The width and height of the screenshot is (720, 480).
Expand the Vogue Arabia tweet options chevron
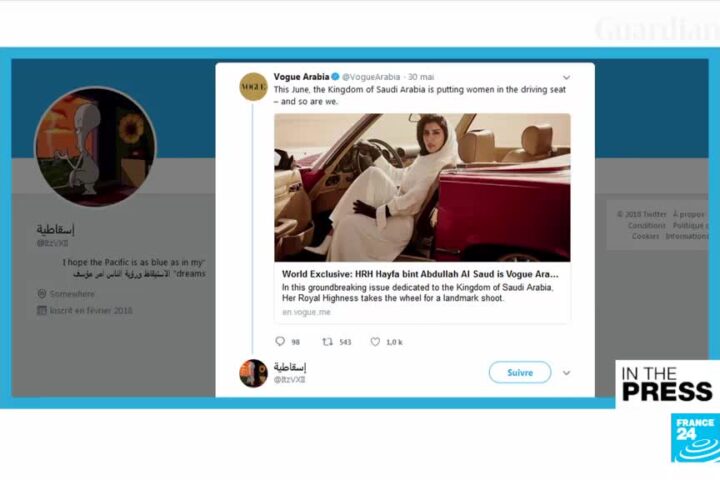point(567,78)
